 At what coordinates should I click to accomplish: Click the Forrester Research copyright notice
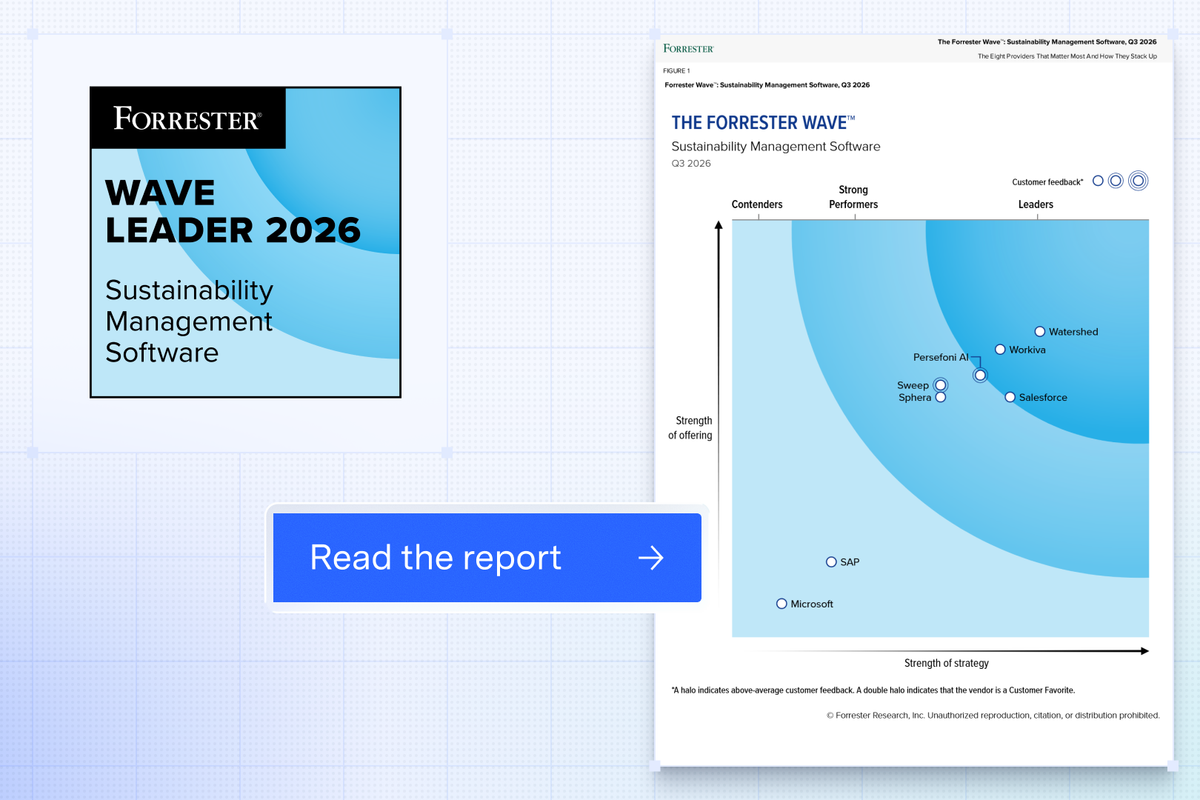(x=993, y=715)
